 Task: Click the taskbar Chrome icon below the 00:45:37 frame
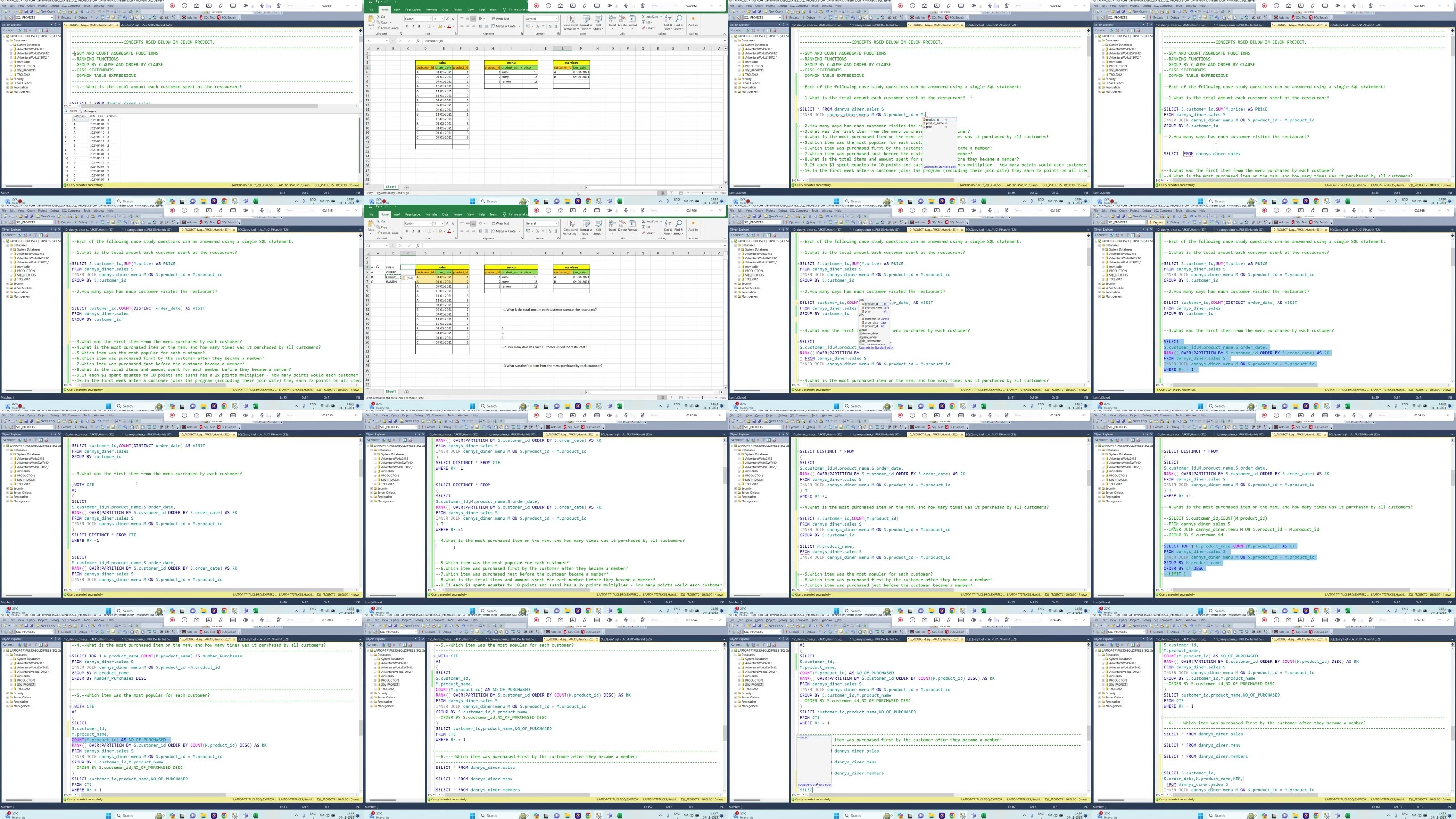point(1316,816)
